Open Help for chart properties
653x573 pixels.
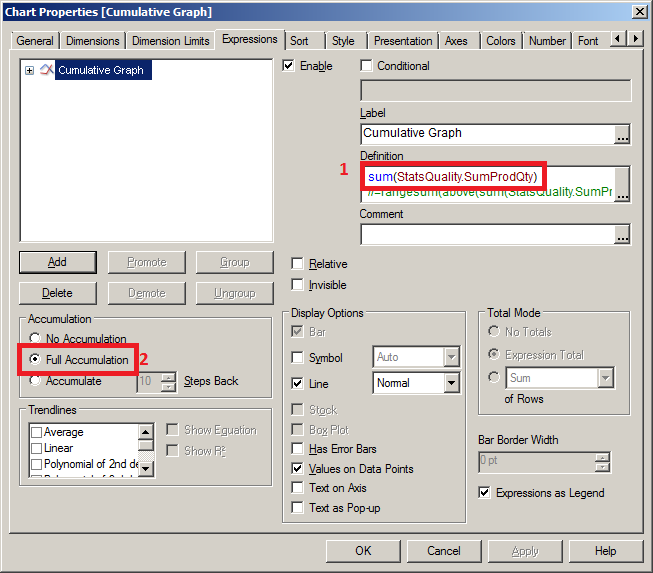[606, 551]
